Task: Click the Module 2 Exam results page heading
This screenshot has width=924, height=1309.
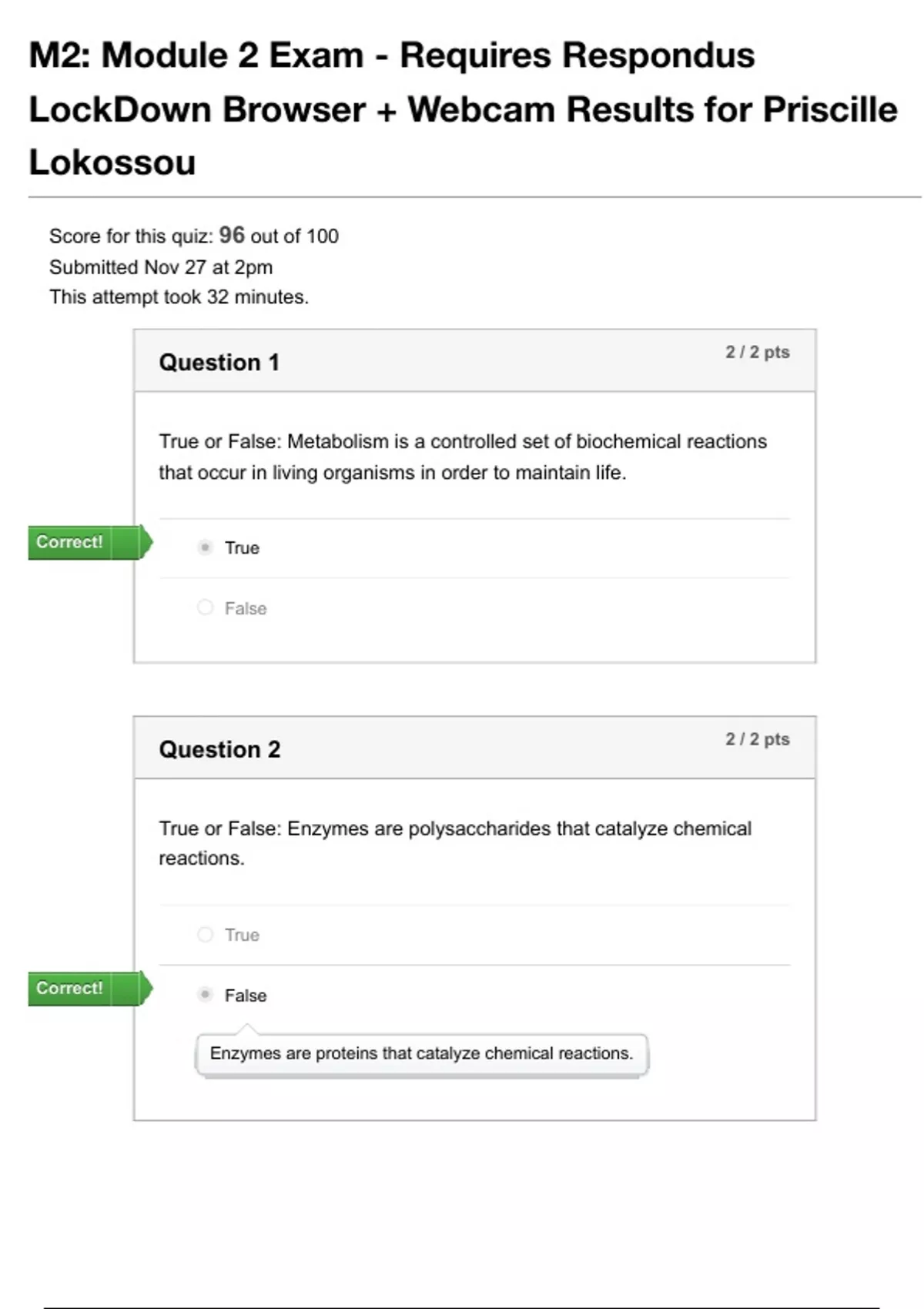Action: coord(462,109)
